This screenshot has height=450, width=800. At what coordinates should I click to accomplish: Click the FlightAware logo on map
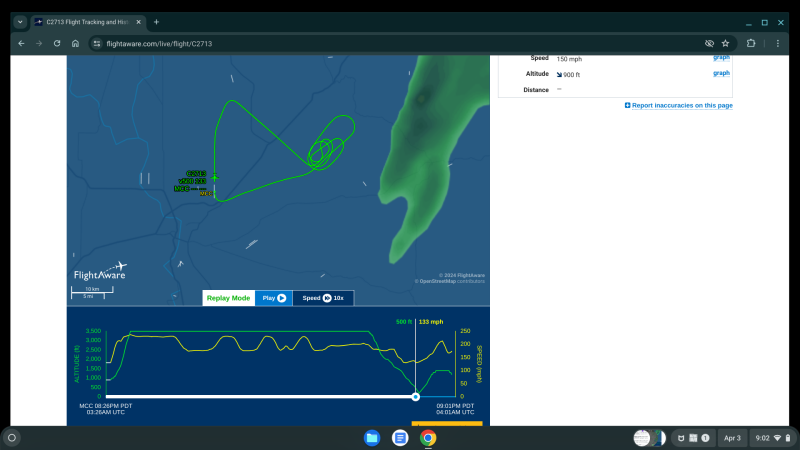coord(100,271)
